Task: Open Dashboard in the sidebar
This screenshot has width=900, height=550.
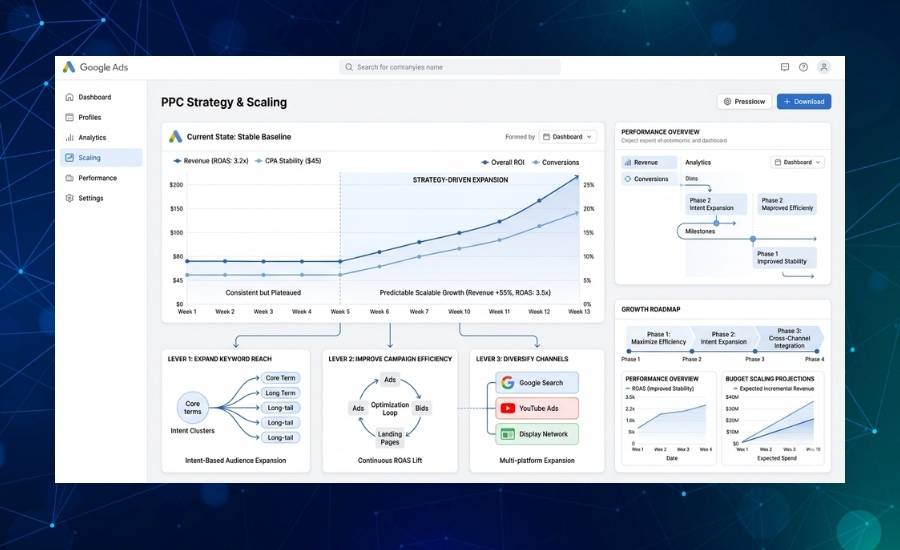Action: coord(101,97)
